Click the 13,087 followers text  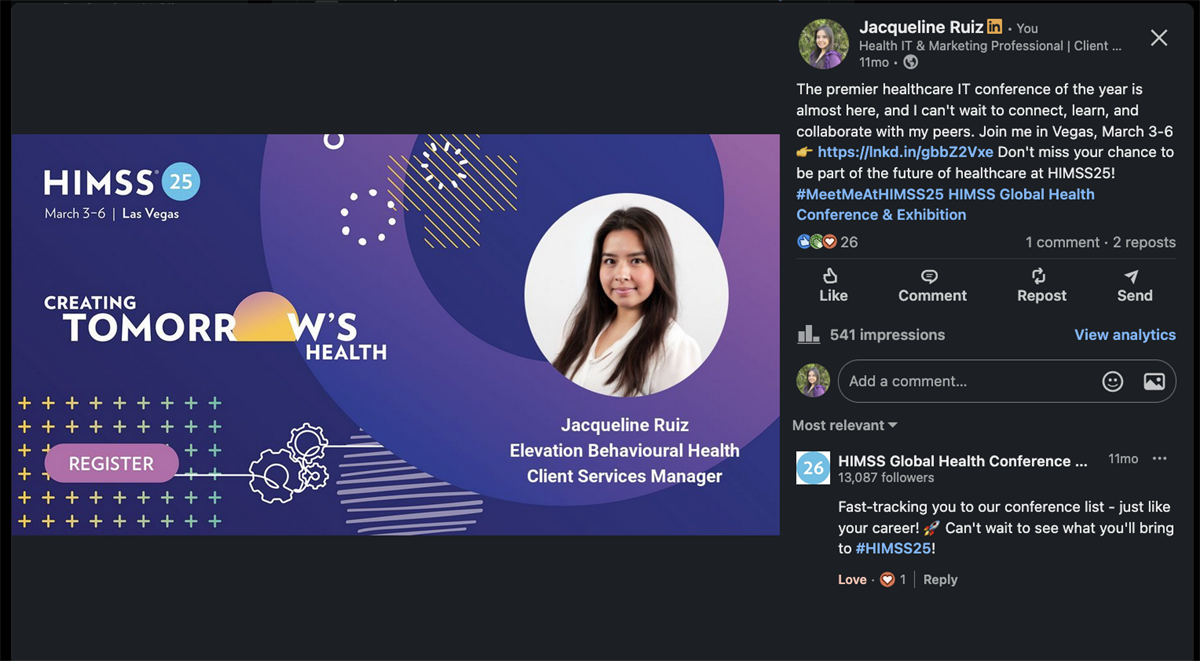[x=886, y=478]
